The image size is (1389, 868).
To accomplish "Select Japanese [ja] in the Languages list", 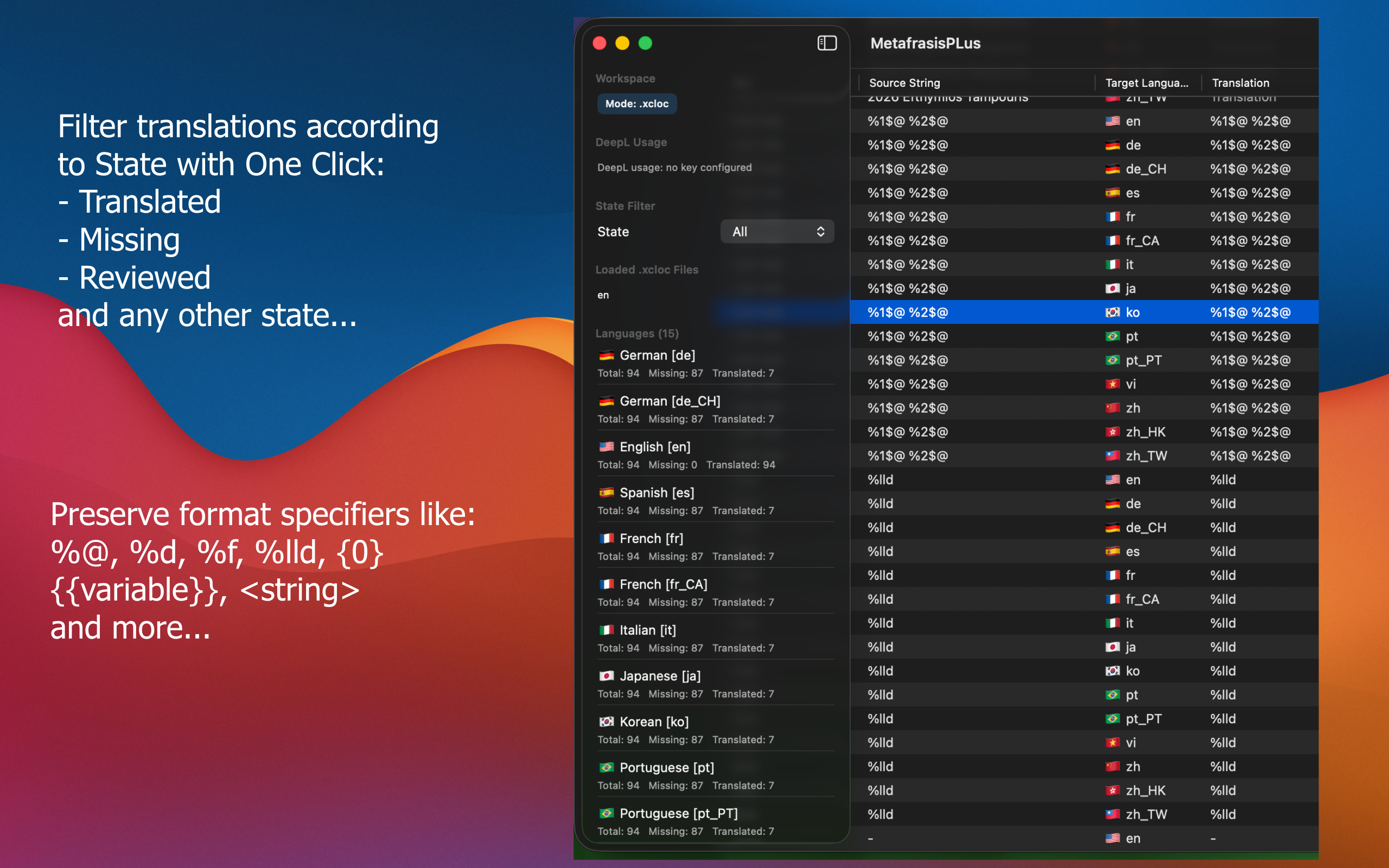I will coord(715,684).
